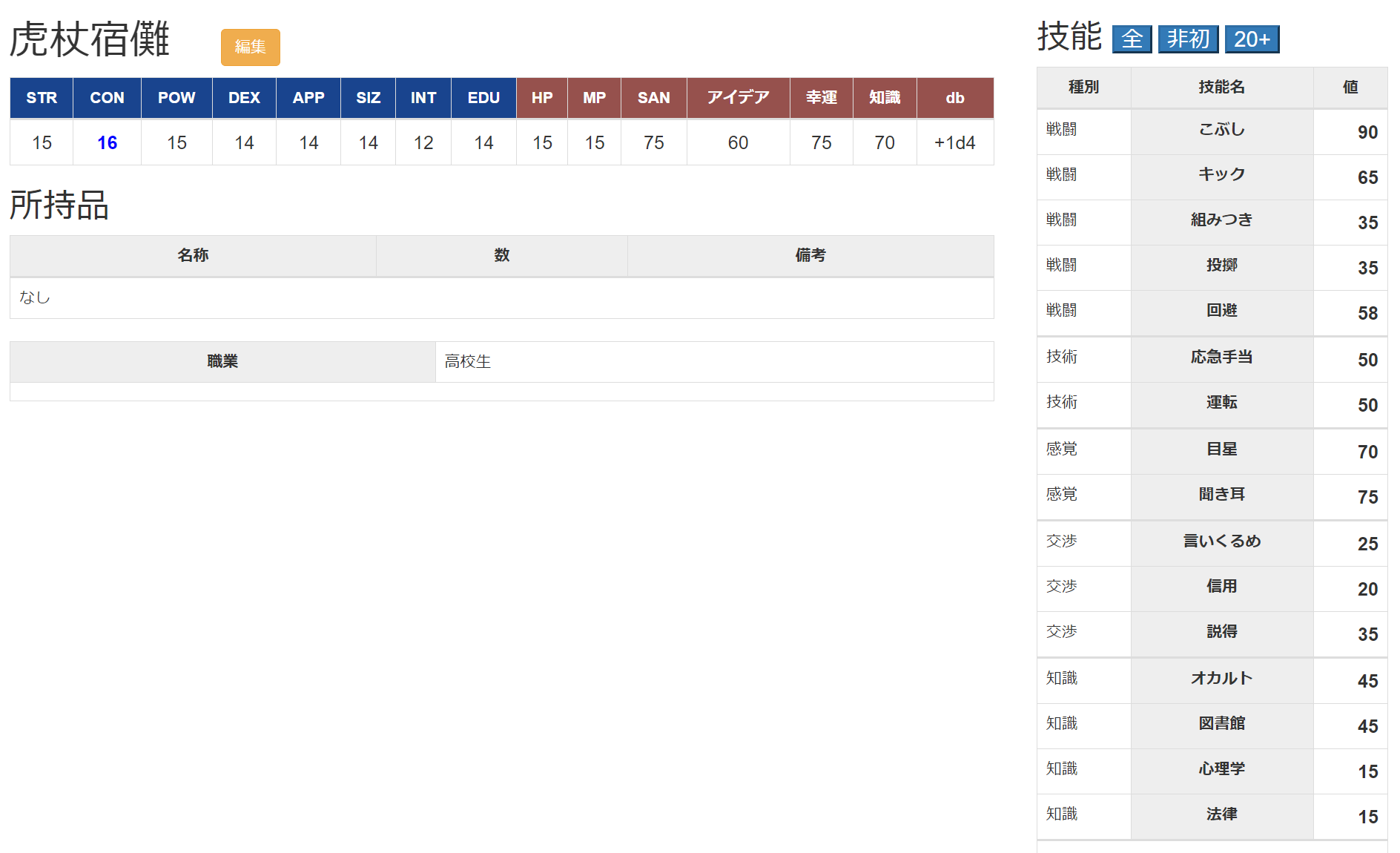The height and width of the screenshot is (853, 1400).
Task: Click the 所持品 section heading
Action: (x=59, y=205)
